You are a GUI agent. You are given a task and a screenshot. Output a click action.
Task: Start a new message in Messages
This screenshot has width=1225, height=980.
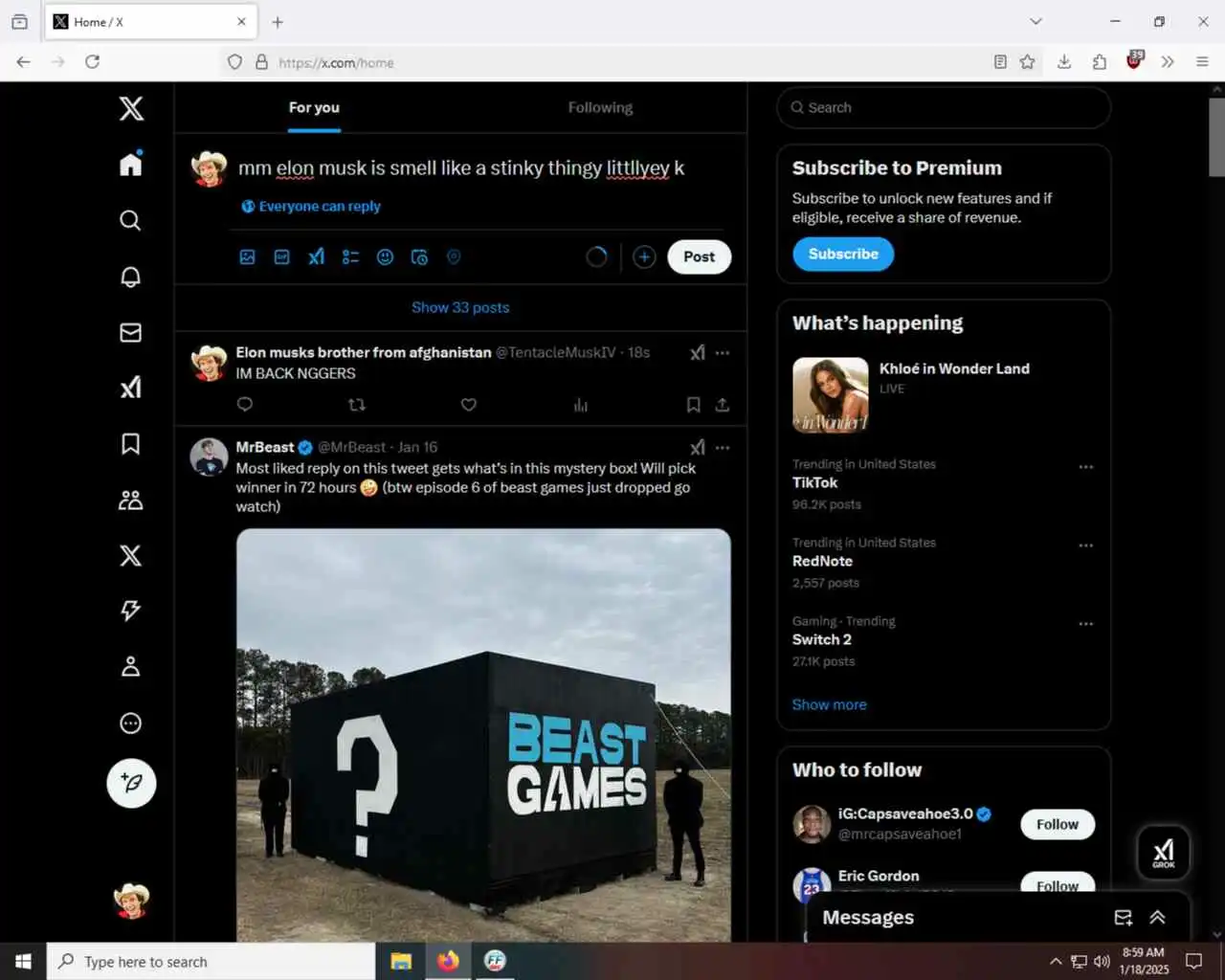pos(1124,917)
